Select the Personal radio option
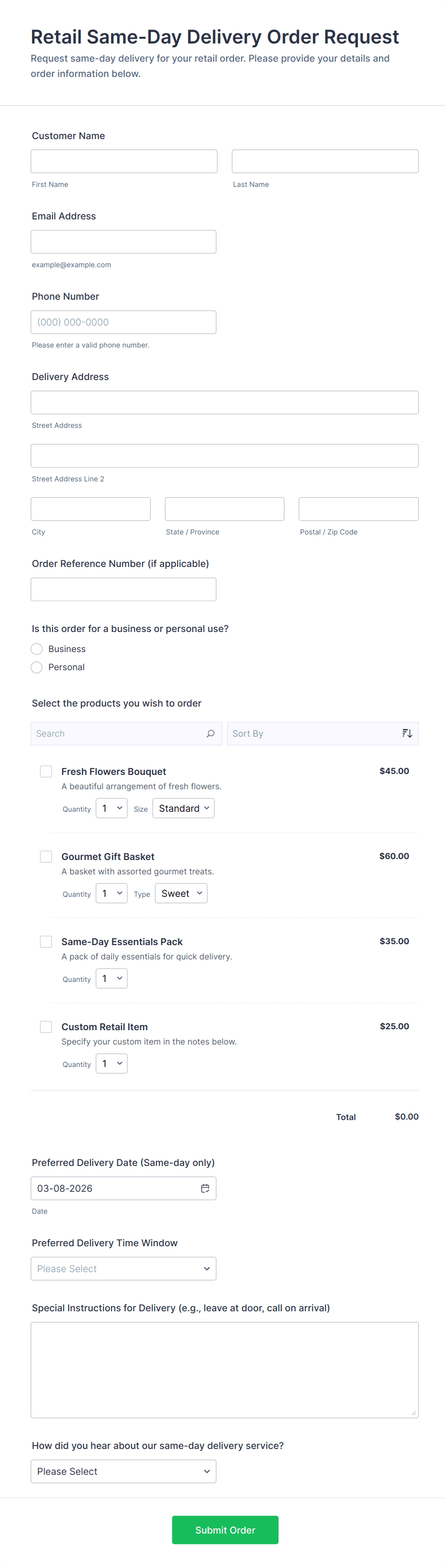The width and height of the screenshot is (445, 1568). 36,667
